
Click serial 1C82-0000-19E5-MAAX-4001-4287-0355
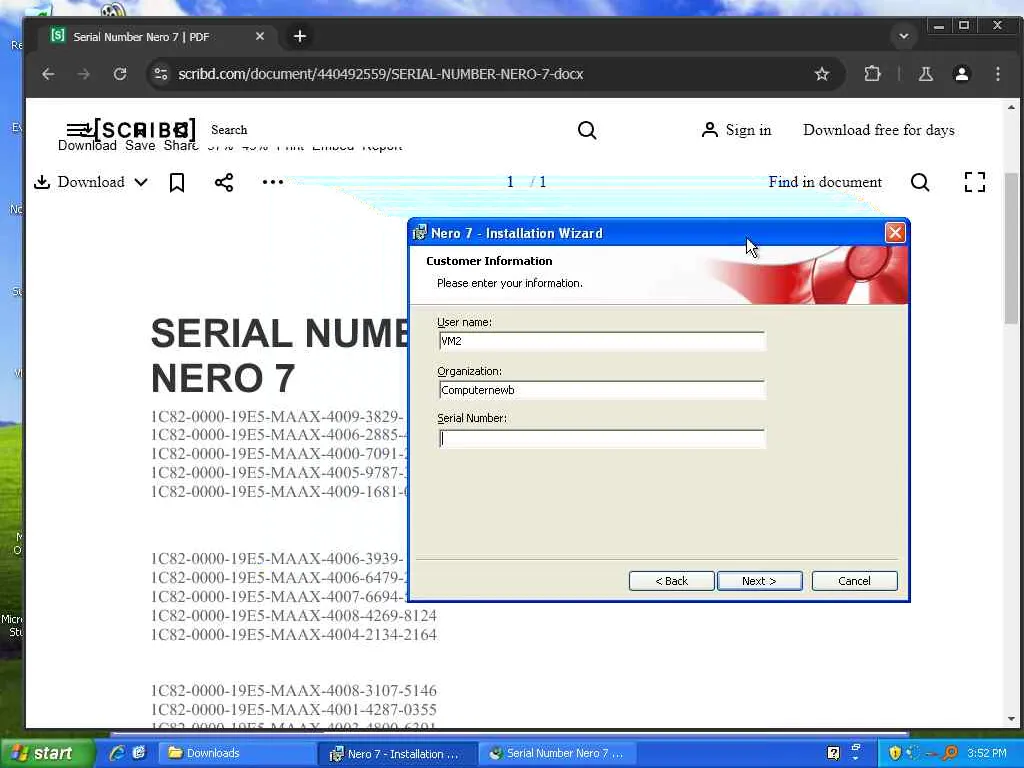(294, 710)
